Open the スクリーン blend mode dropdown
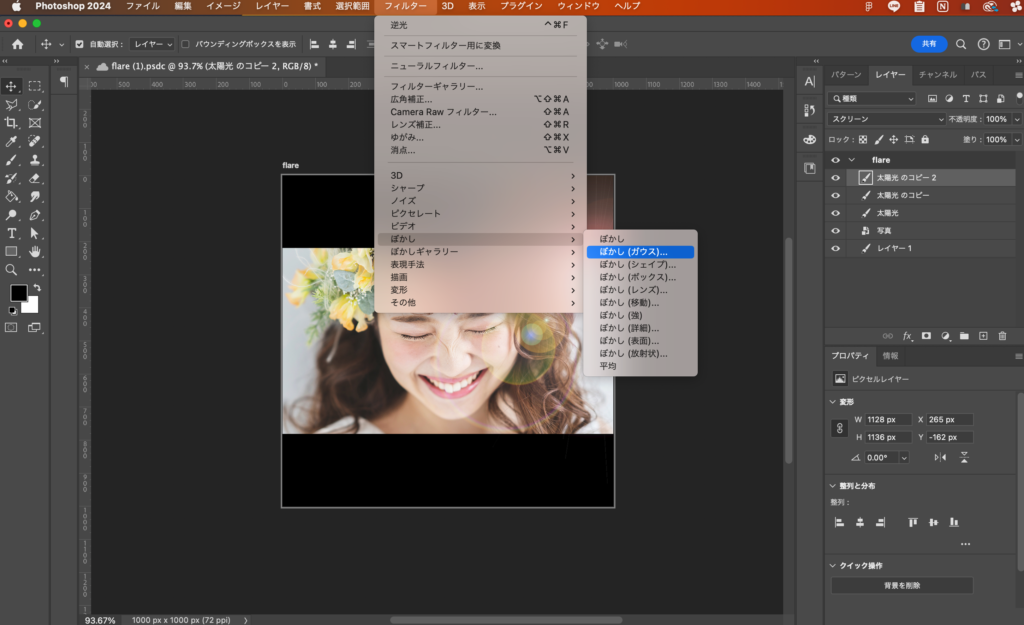Screen dimensions: 1024x625 pyautogui.click(x=886, y=119)
